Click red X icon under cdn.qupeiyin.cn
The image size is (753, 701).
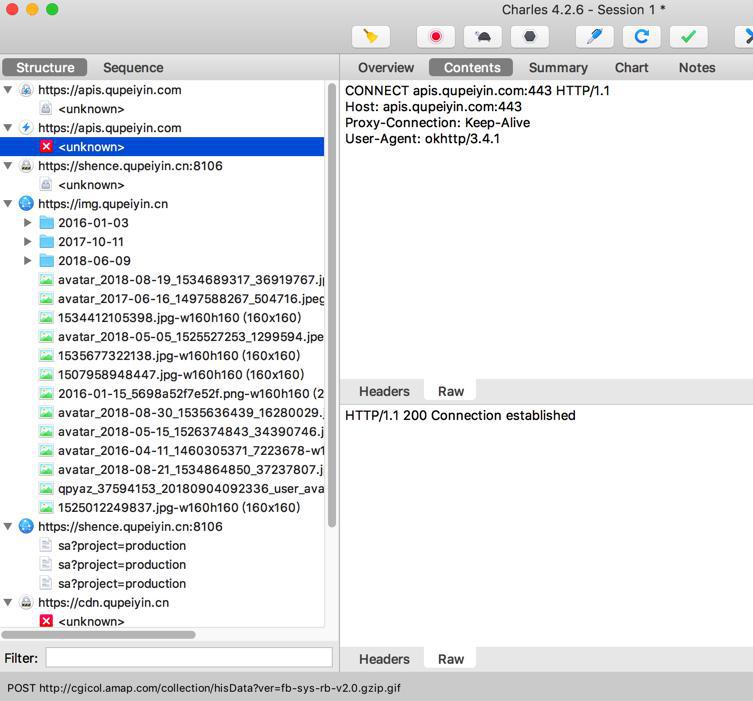[x=46, y=621]
